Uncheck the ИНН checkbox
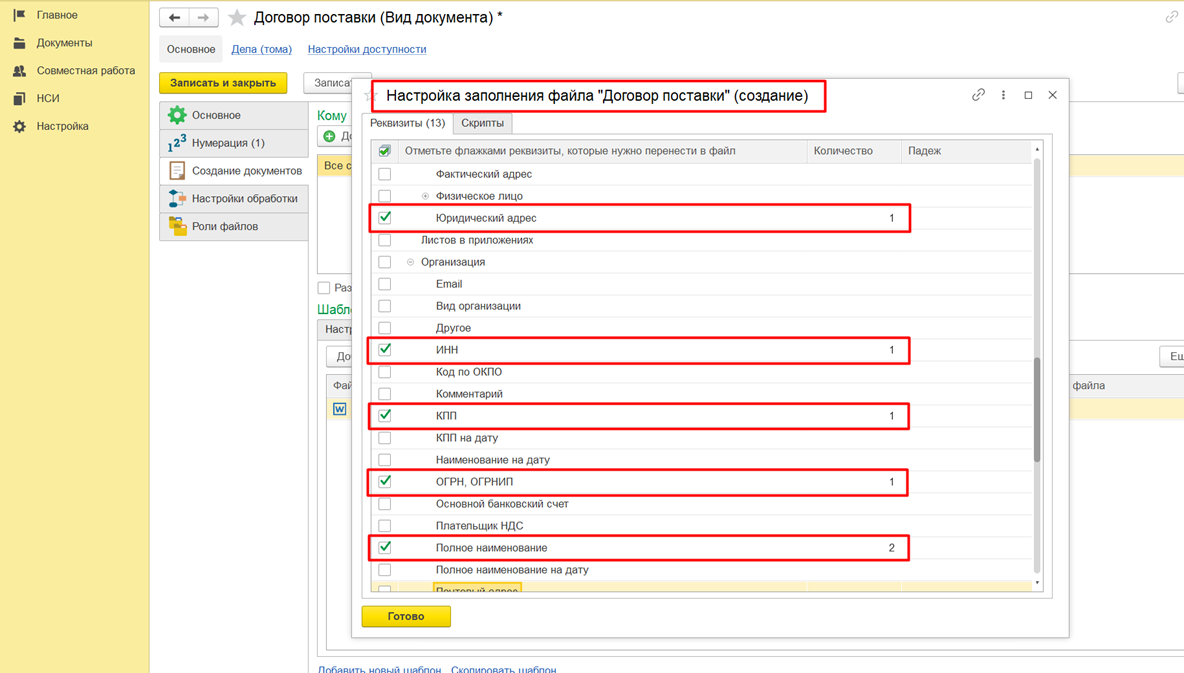 point(384,350)
